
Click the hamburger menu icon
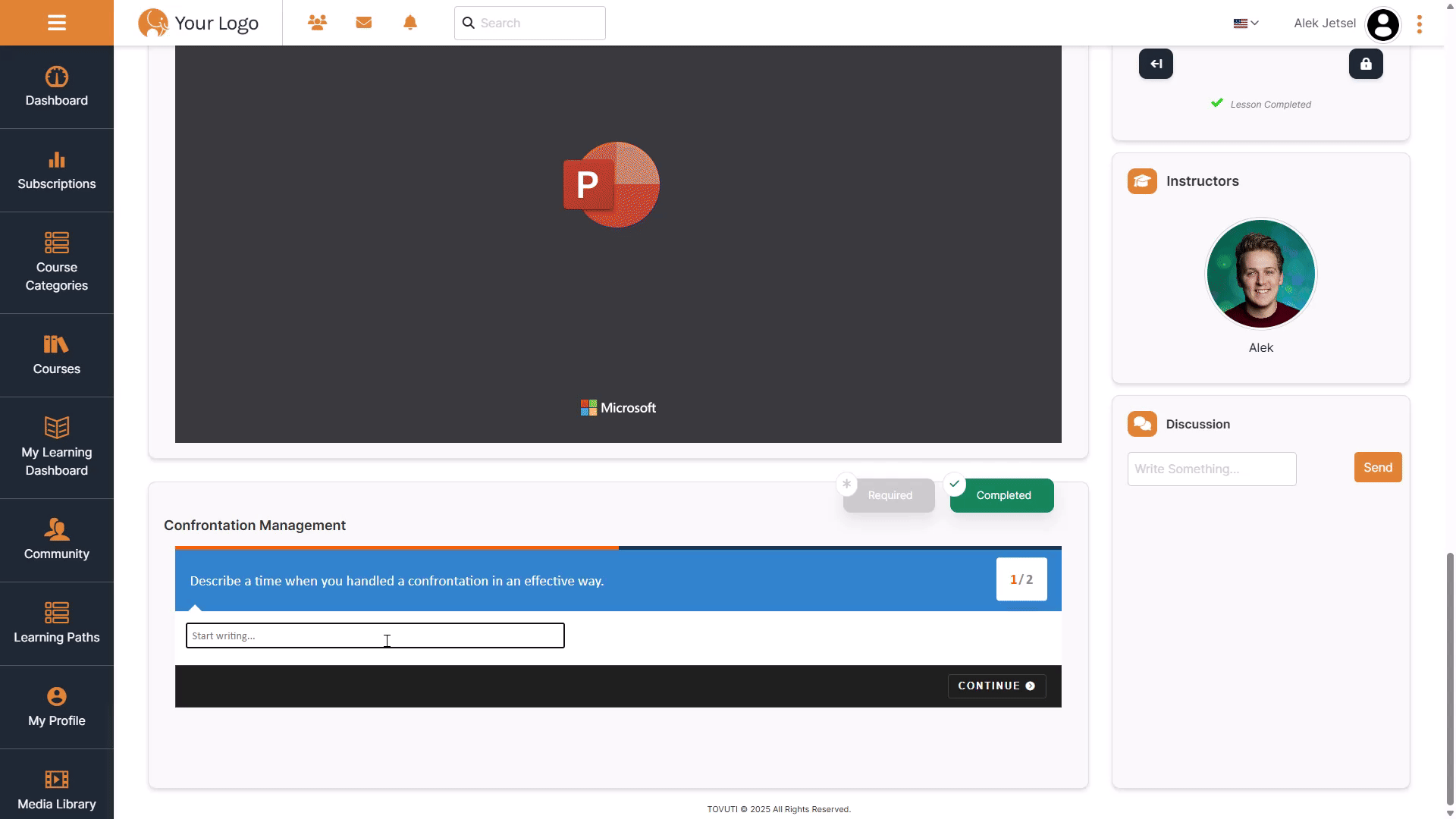[57, 23]
